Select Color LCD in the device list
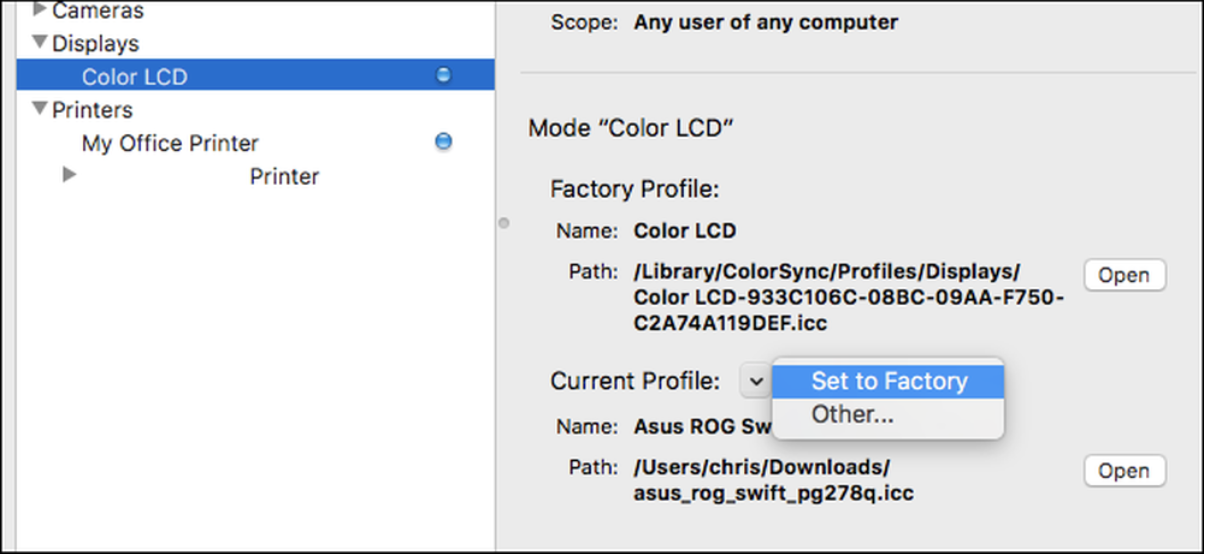 pos(134,77)
